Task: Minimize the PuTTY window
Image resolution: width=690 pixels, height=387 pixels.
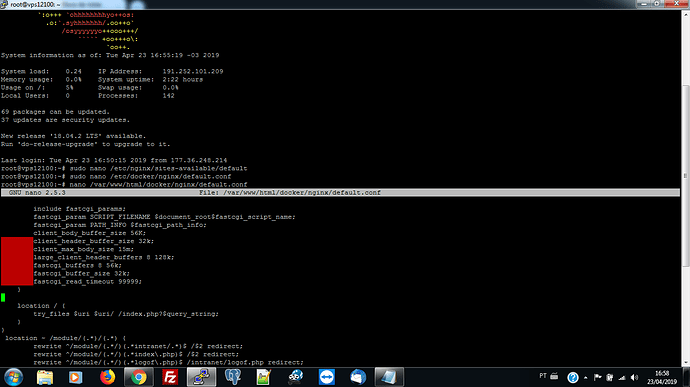Action: pos(644,4)
